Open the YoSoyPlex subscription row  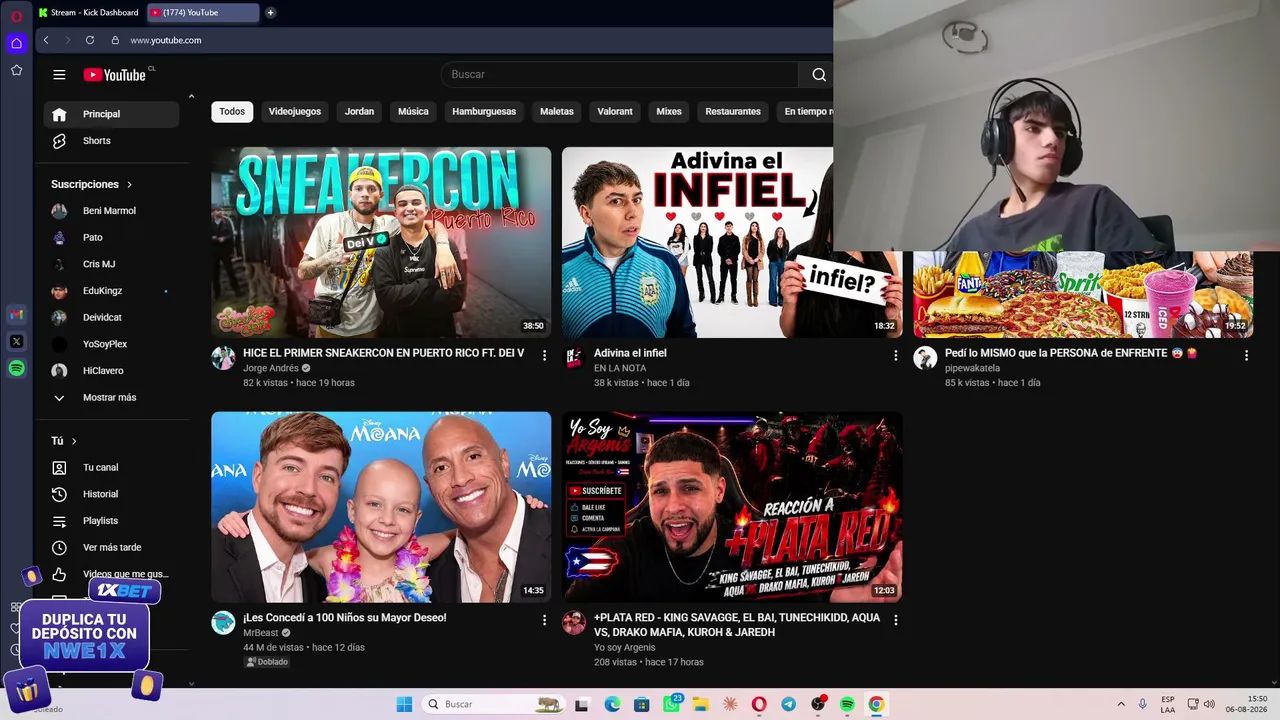112,344
